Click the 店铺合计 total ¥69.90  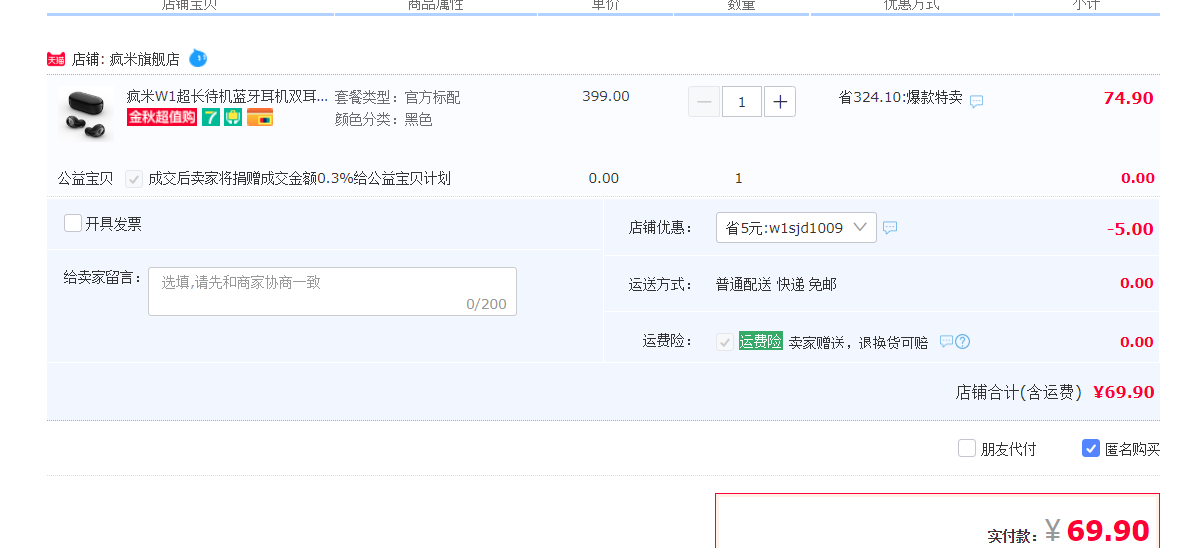(1123, 392)
